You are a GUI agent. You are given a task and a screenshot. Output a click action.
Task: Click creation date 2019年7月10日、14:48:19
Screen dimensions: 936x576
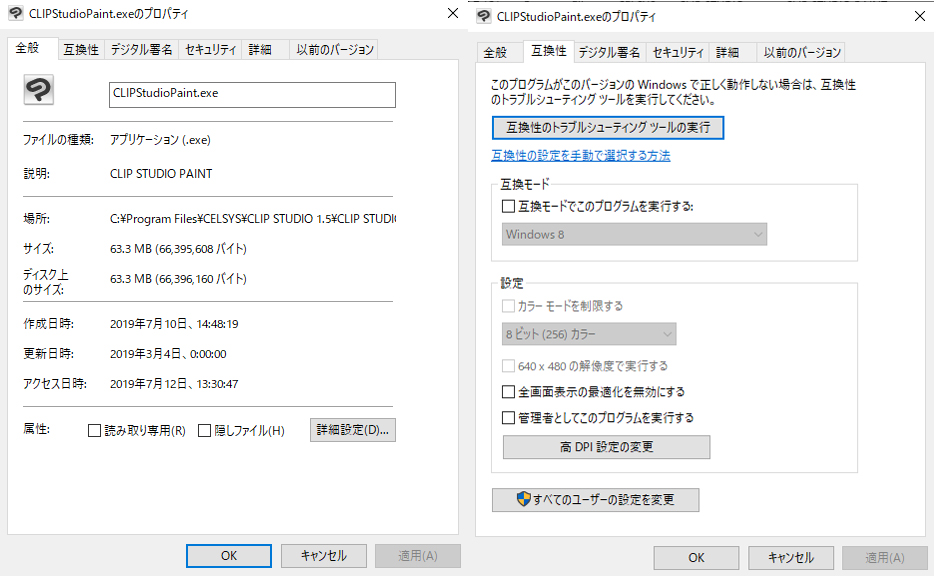coord(174,324)
